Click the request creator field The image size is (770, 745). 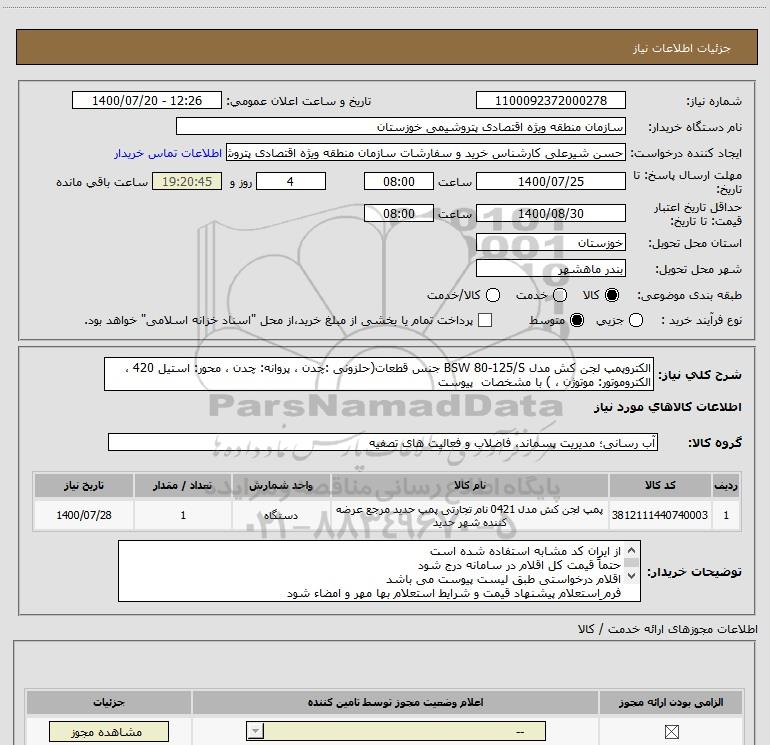click(426, 153)
